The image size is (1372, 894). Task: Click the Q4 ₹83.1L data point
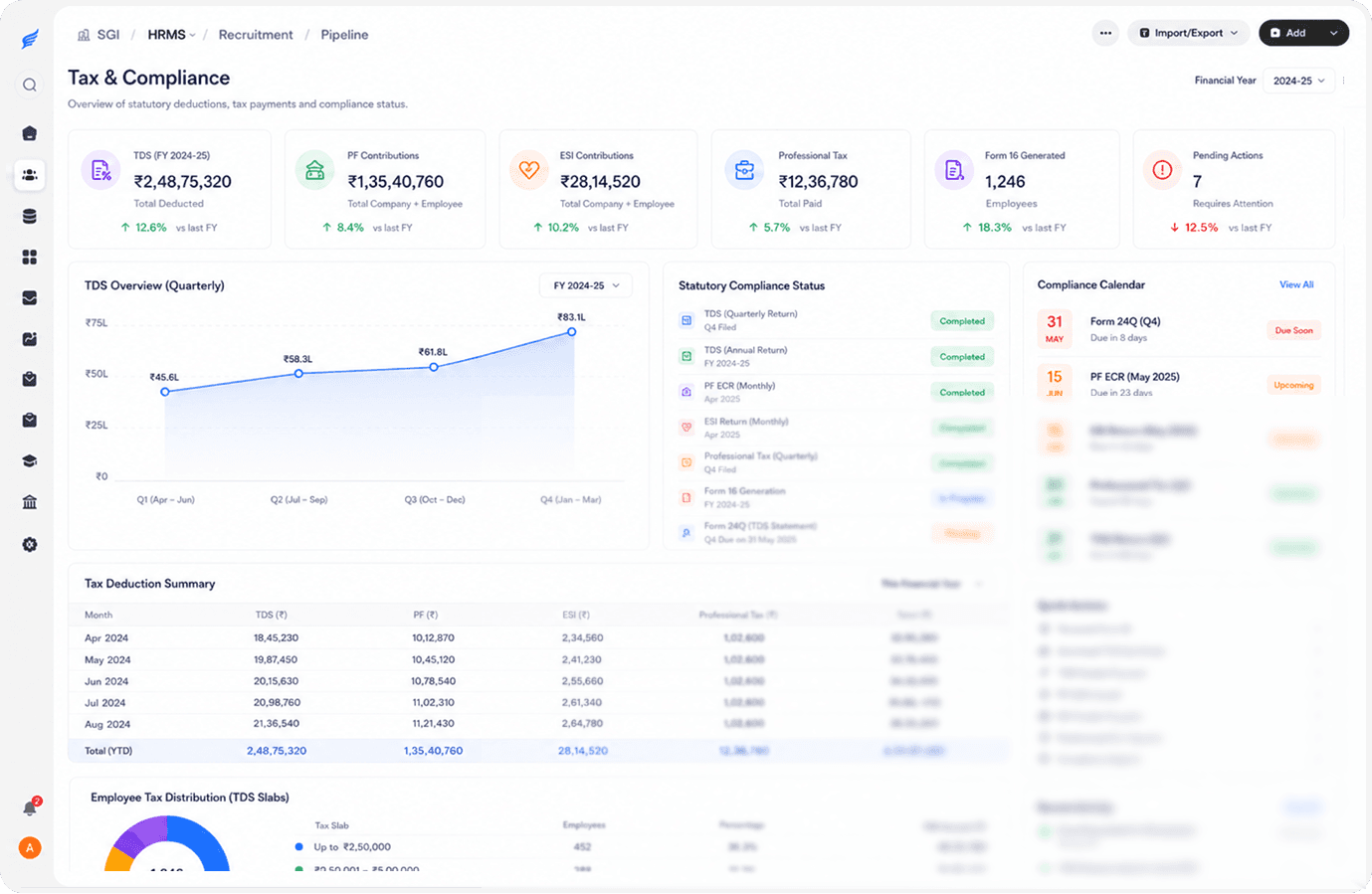(x=571, y=331)
